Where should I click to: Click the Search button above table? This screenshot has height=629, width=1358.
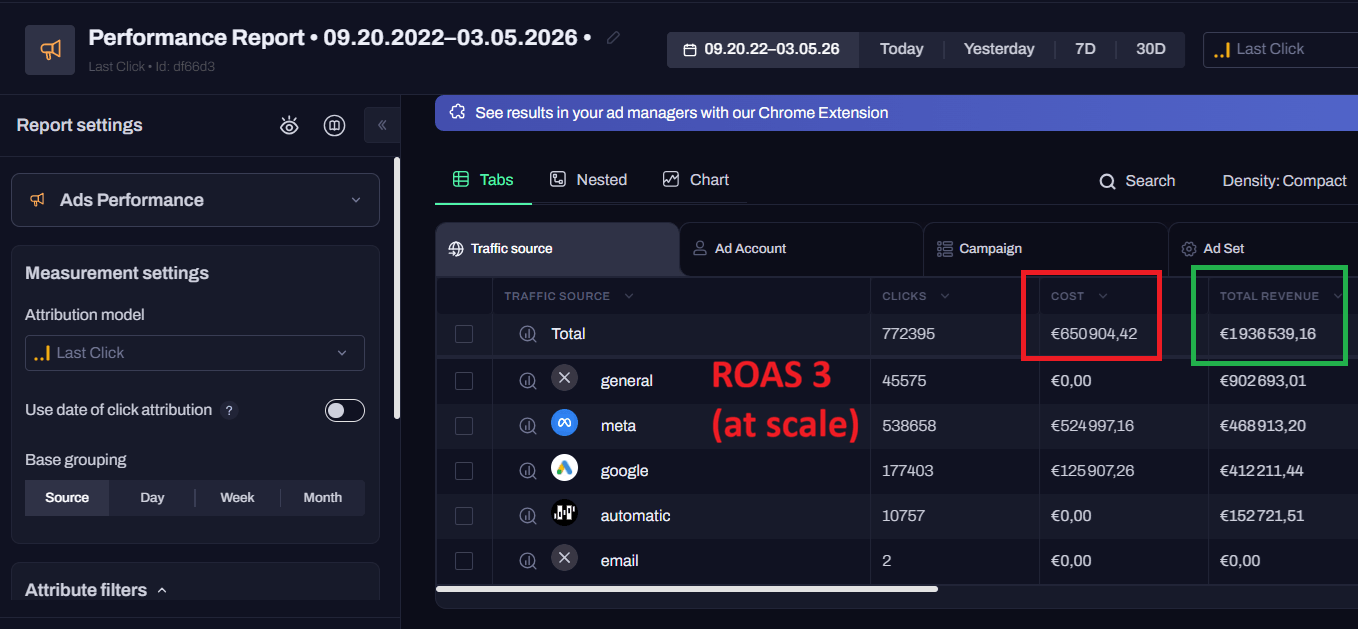pos(1137,181)
